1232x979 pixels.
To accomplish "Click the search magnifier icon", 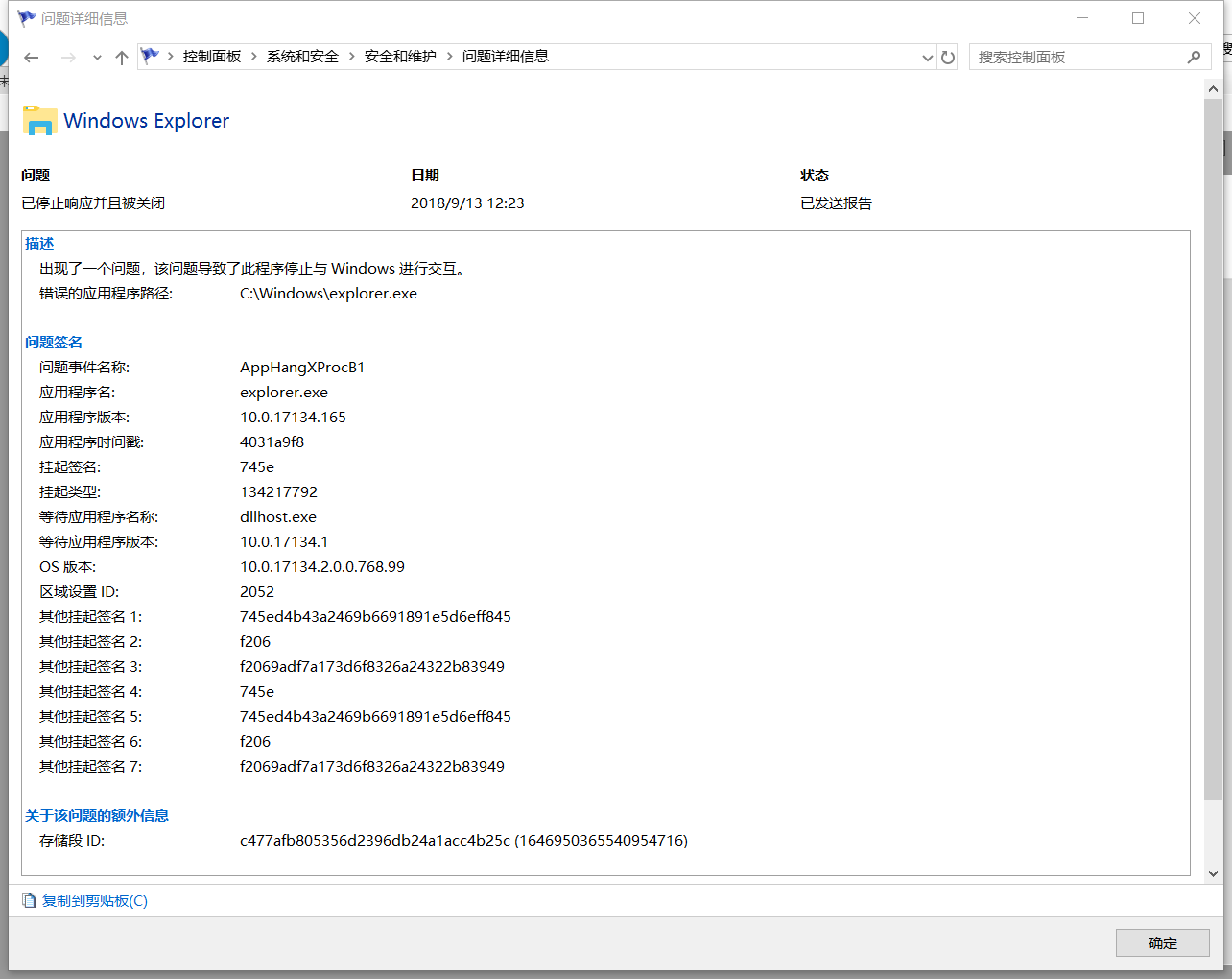I will coord(1194,57).
